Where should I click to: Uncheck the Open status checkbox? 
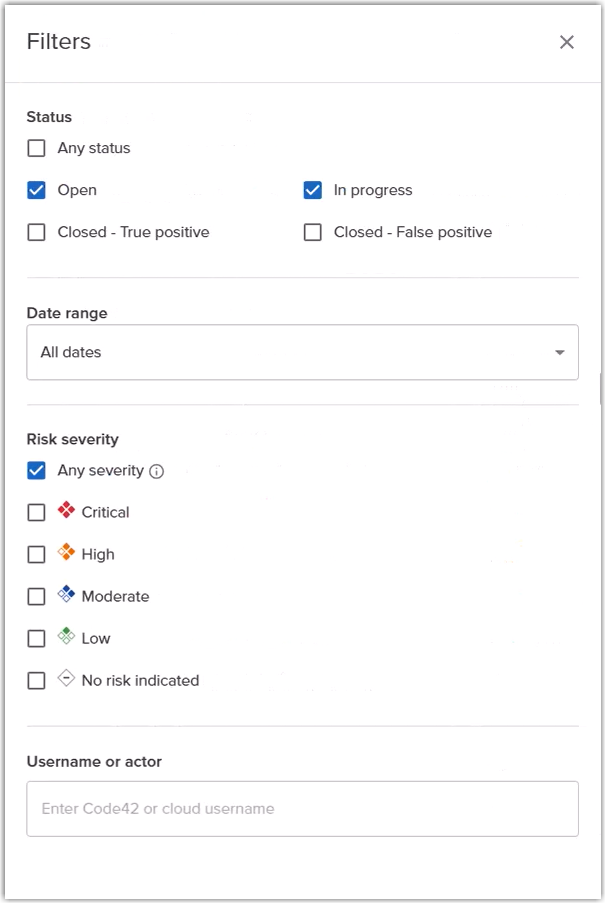point(37,190)
